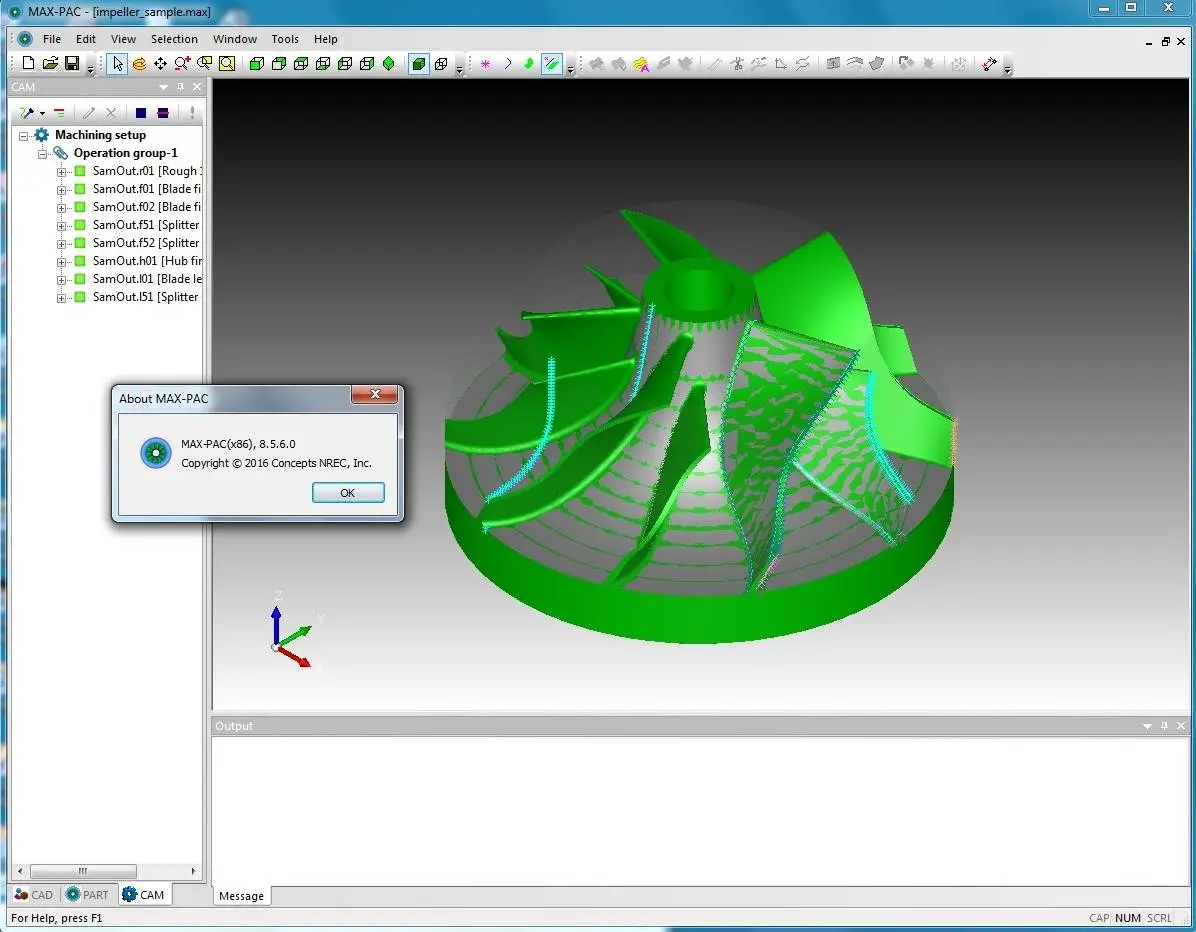Open the Window menu

[235, 39]
